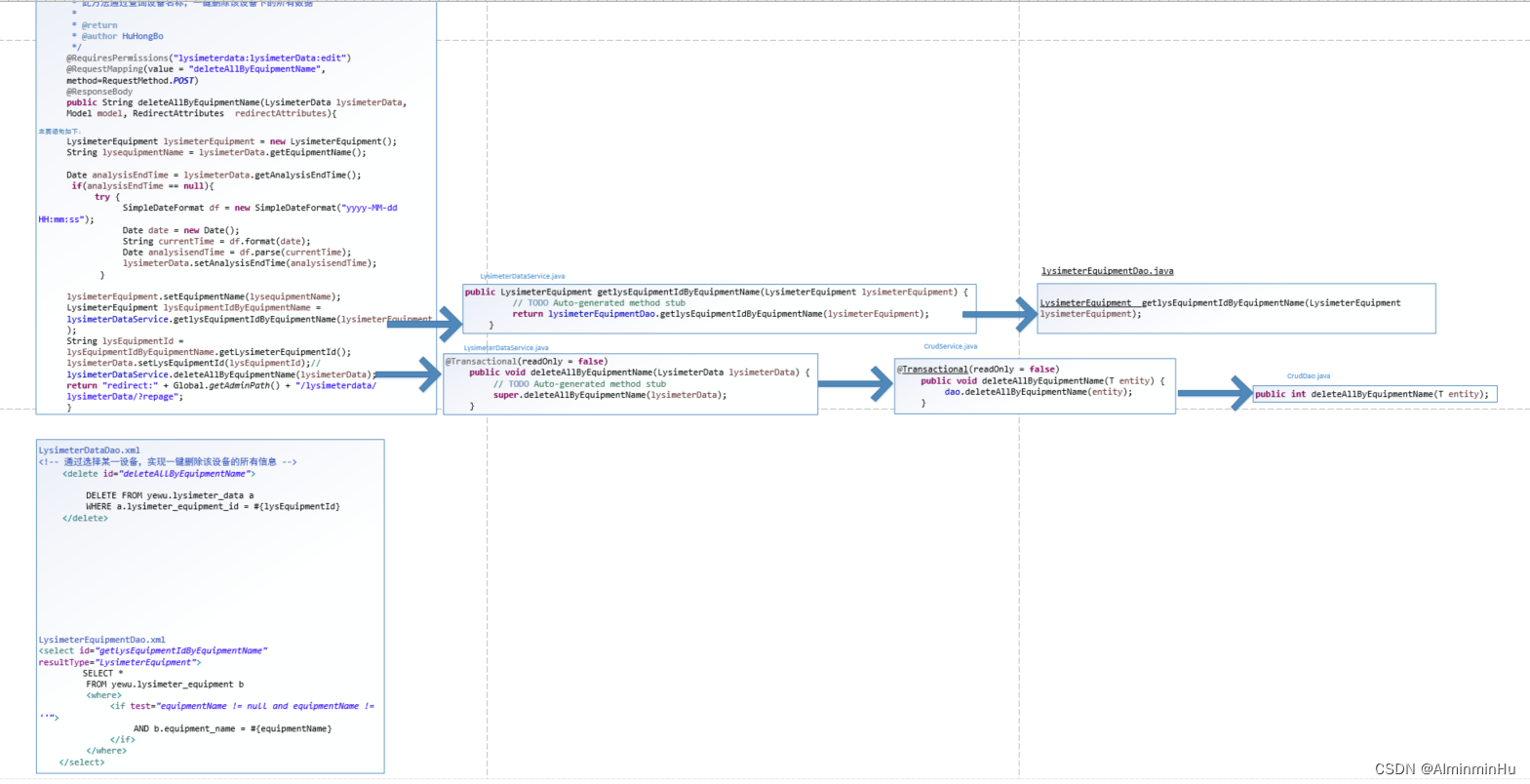The image size is (1530, 784).
Task: Click the "dao.deleteAllByEquipmentName(entity);" line
Action: (1039, 392)
